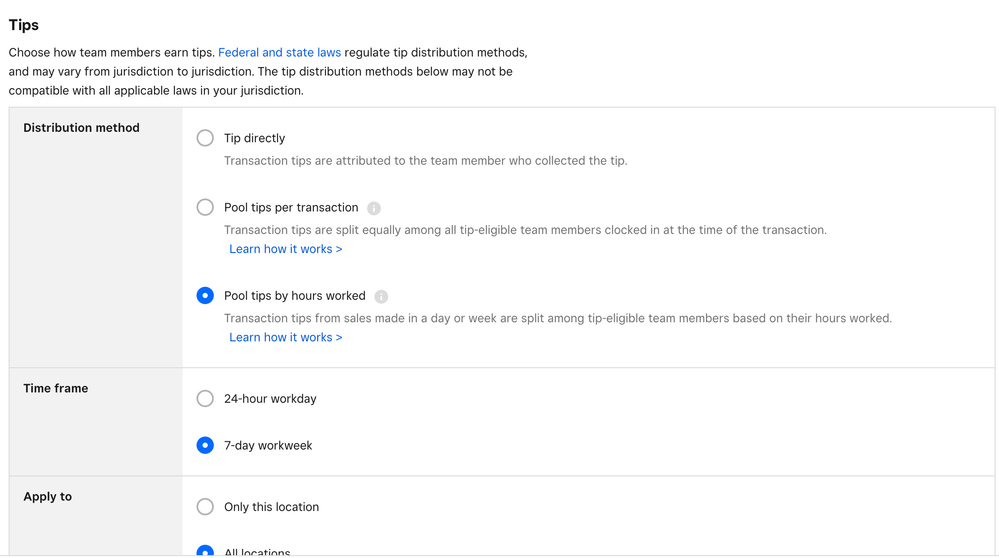Open info icon beside Pool tips per transaction
Viewport: 999px width, 558px height.
click(x=374, y=208)
